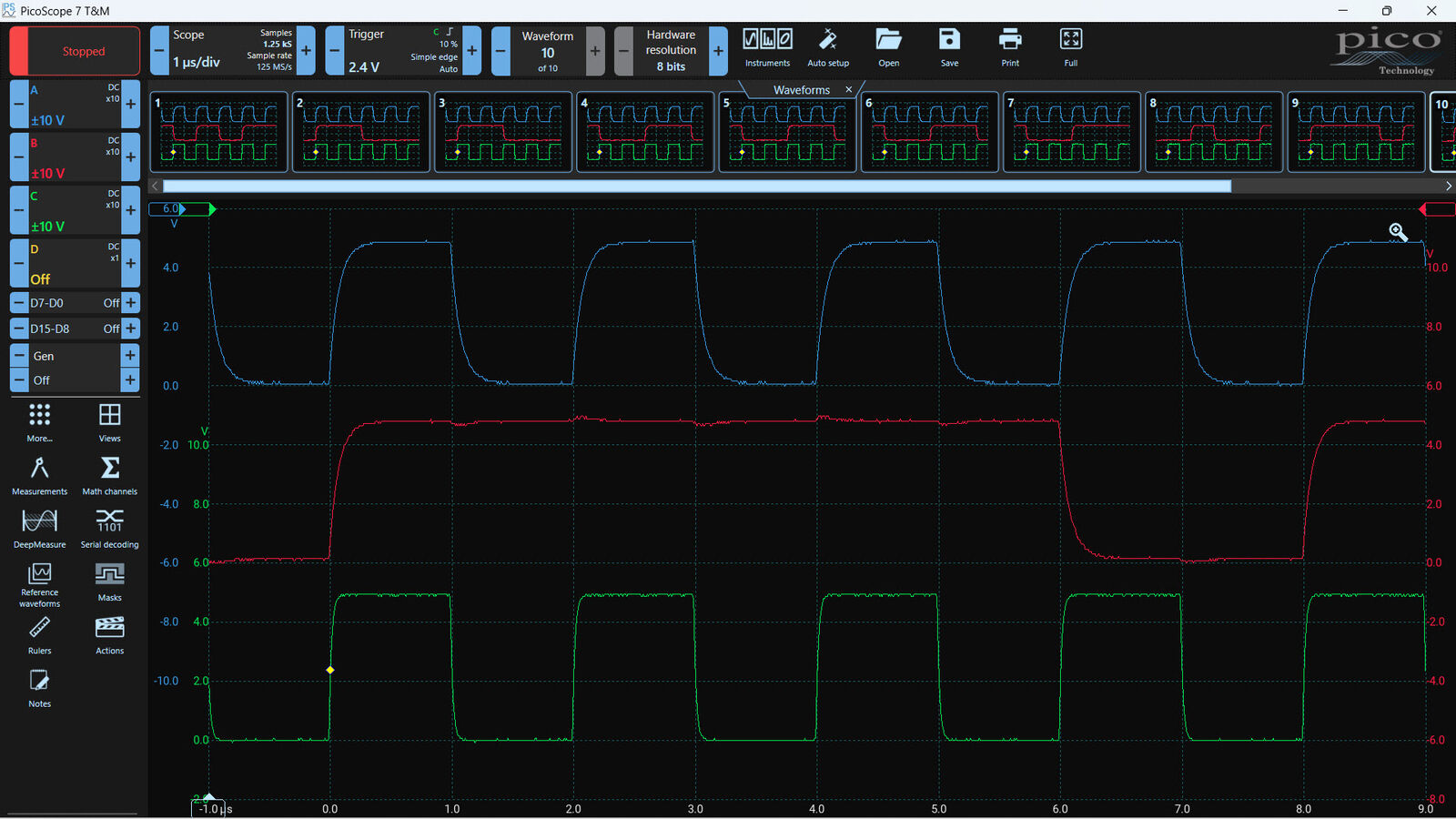1456x819 pixels.
Task: Print the waveform display
Action: pos(1010,49)
